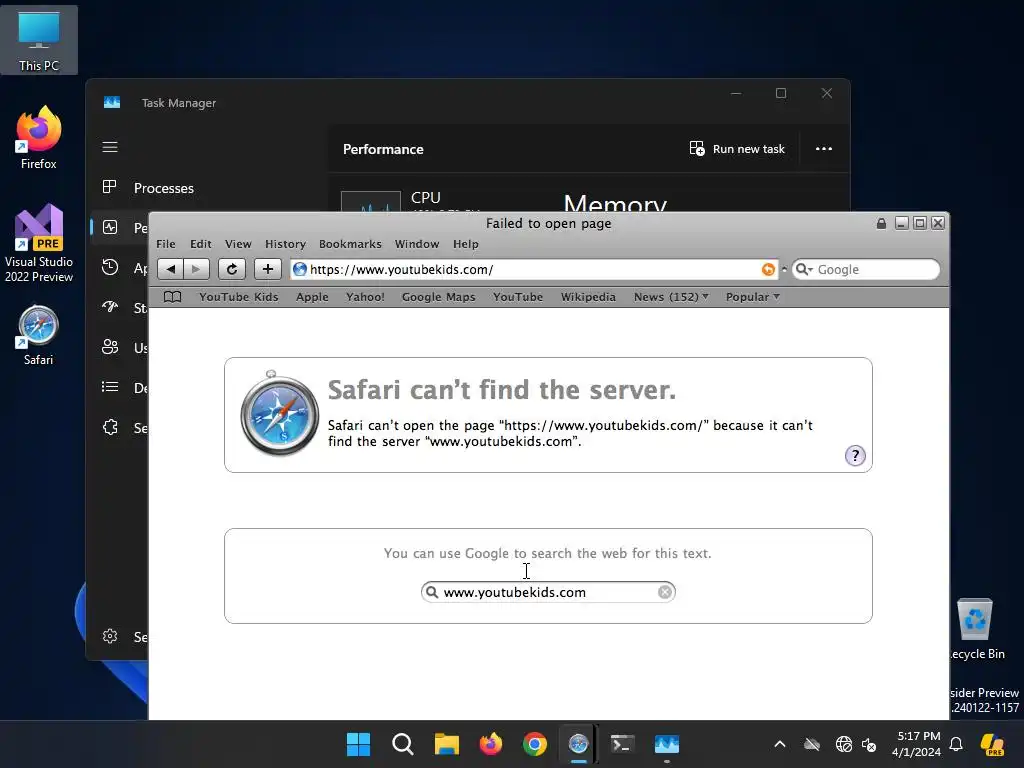Show hidden tray icons chevron
Image resolution: width=1024 pixels, height=768 pixels.
click(780, 744)
